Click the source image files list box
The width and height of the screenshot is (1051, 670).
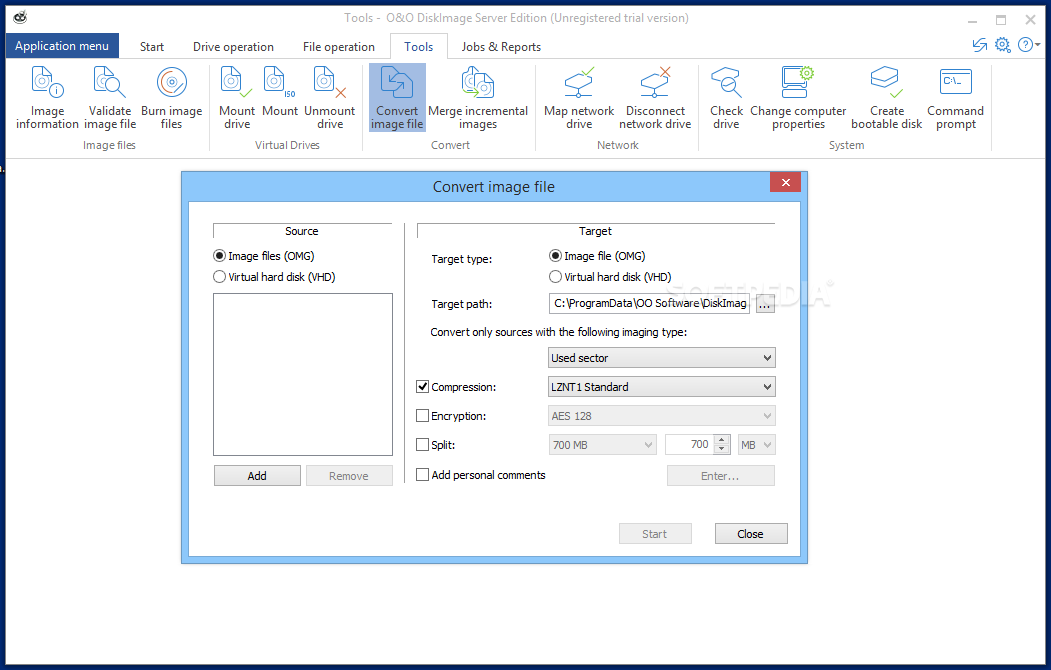tap(303, 375)
